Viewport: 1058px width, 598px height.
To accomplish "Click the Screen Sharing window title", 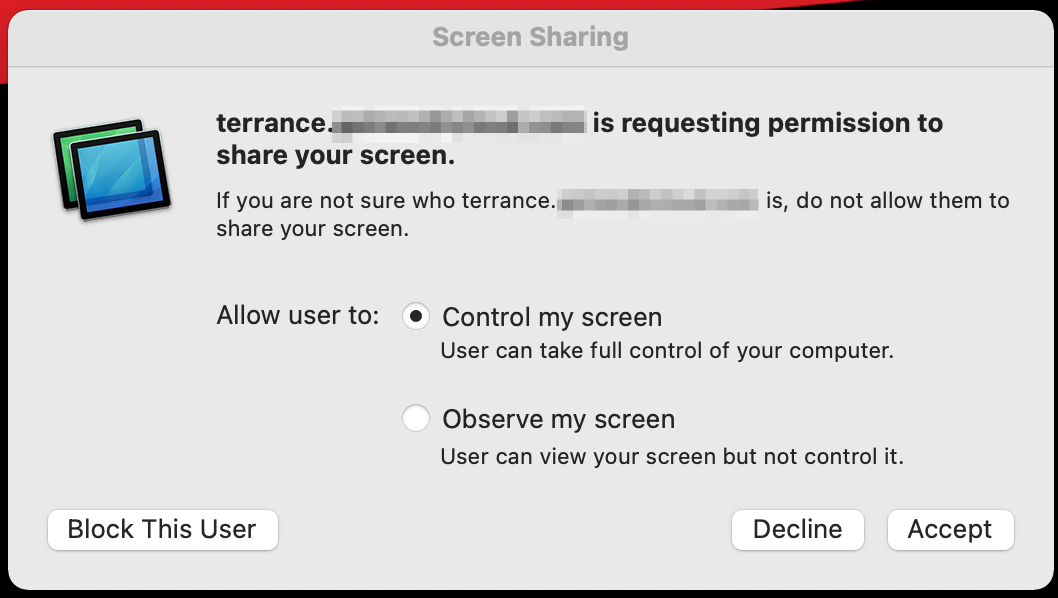I will [530, 37].
